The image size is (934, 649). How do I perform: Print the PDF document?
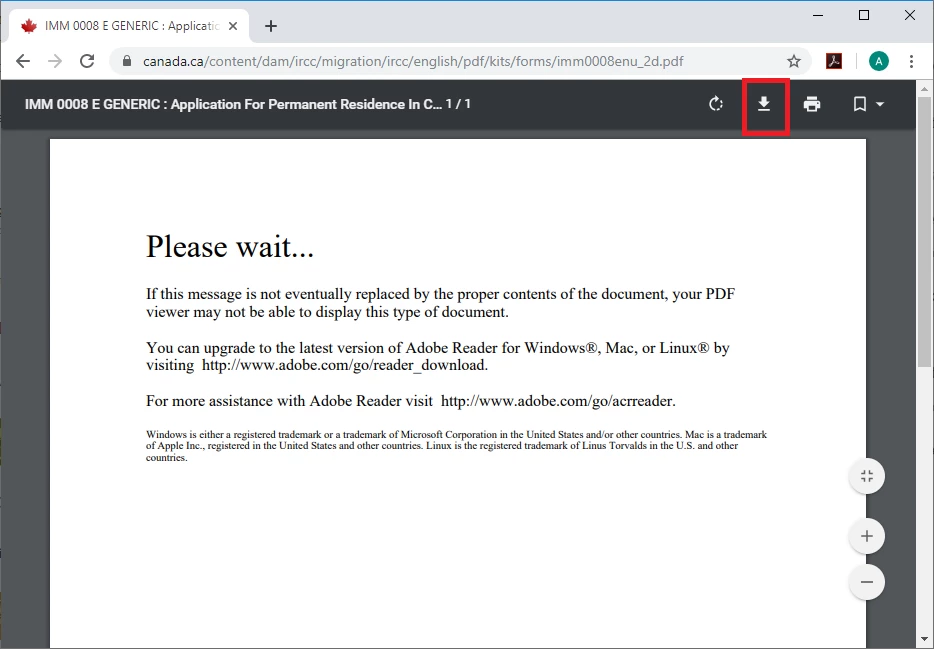(x=812, y=104)
